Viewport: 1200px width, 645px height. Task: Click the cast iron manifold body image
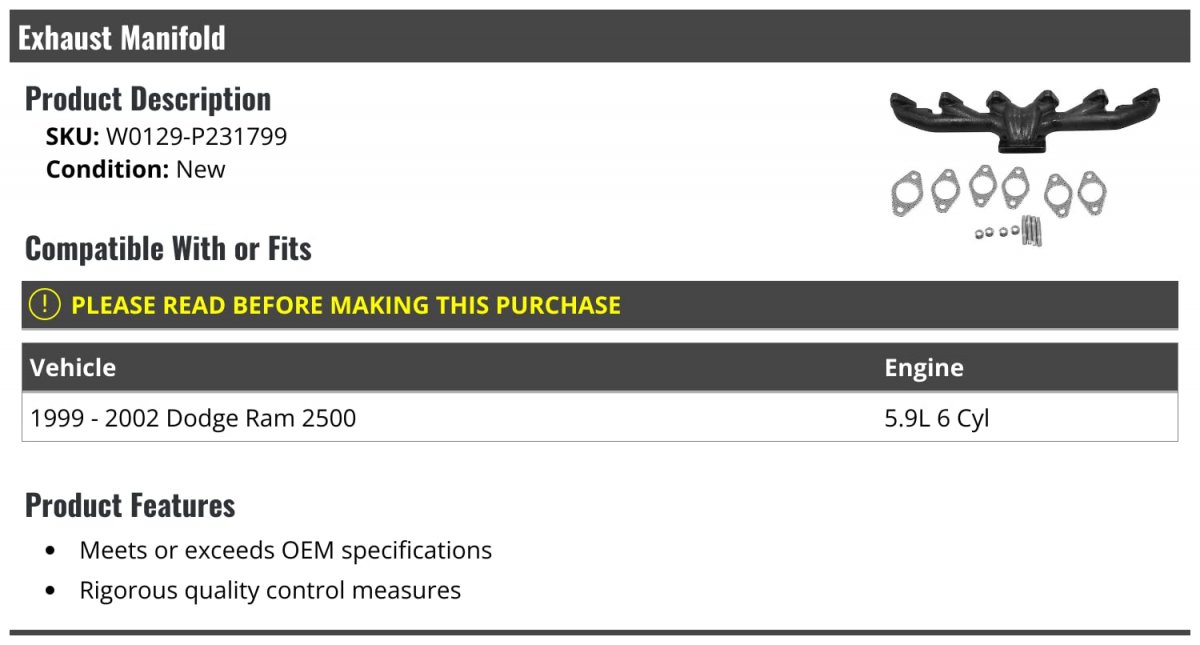tap(1025, 120)
